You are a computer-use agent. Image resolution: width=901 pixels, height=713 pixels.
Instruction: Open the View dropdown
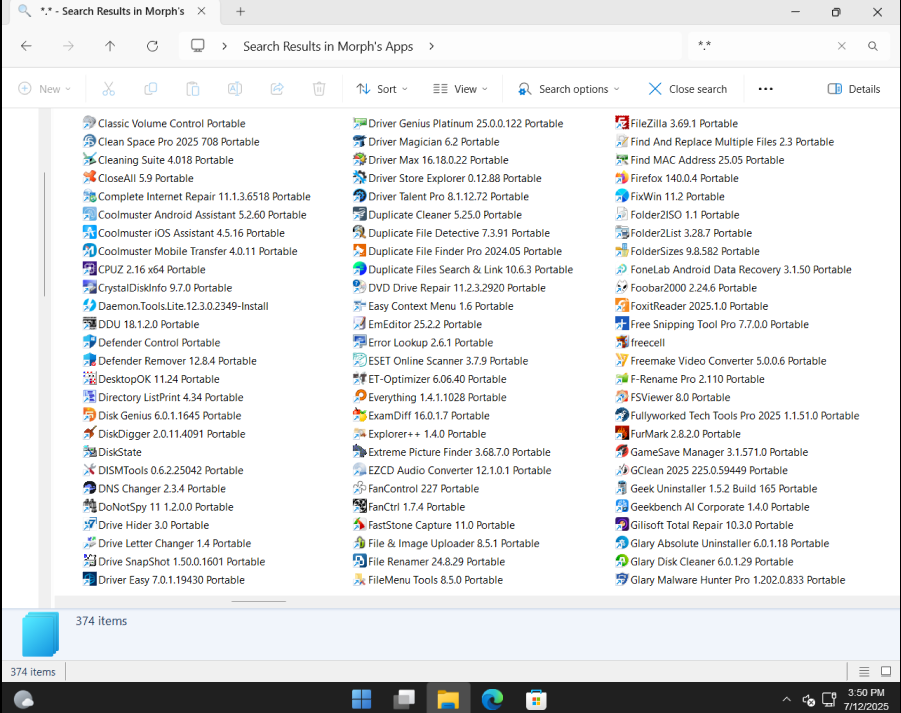point(460,88)
